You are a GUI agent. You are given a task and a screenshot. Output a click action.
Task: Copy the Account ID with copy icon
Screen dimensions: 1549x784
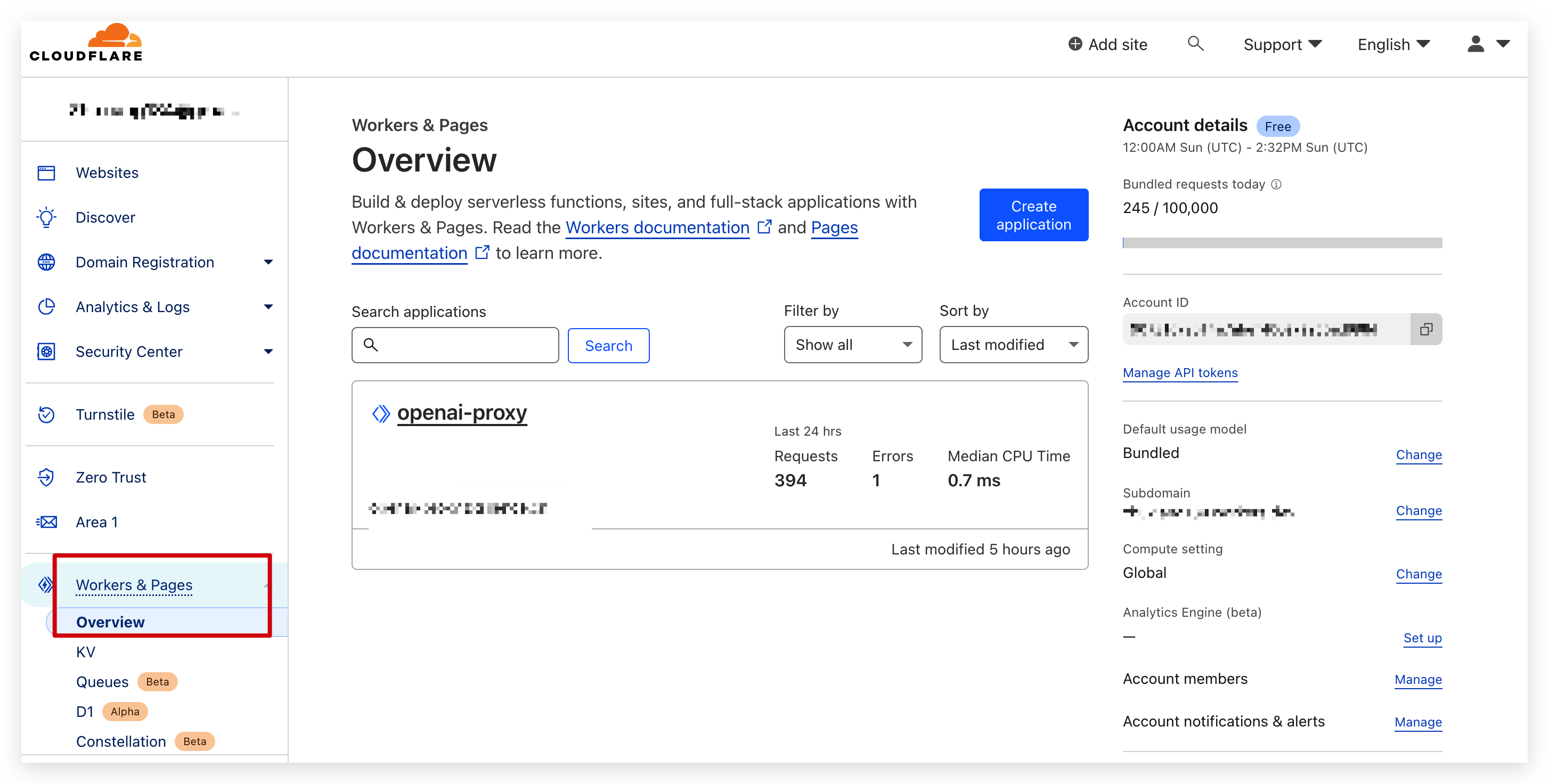(1426, 330)
